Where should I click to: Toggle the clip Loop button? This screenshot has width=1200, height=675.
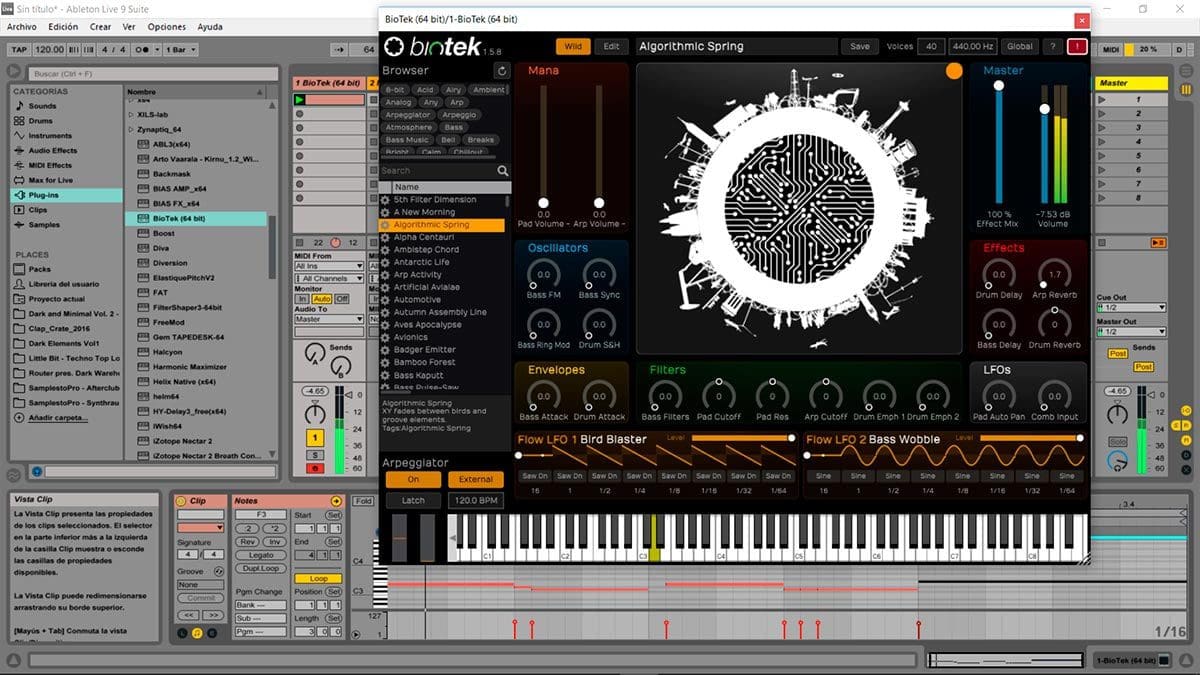318,578
